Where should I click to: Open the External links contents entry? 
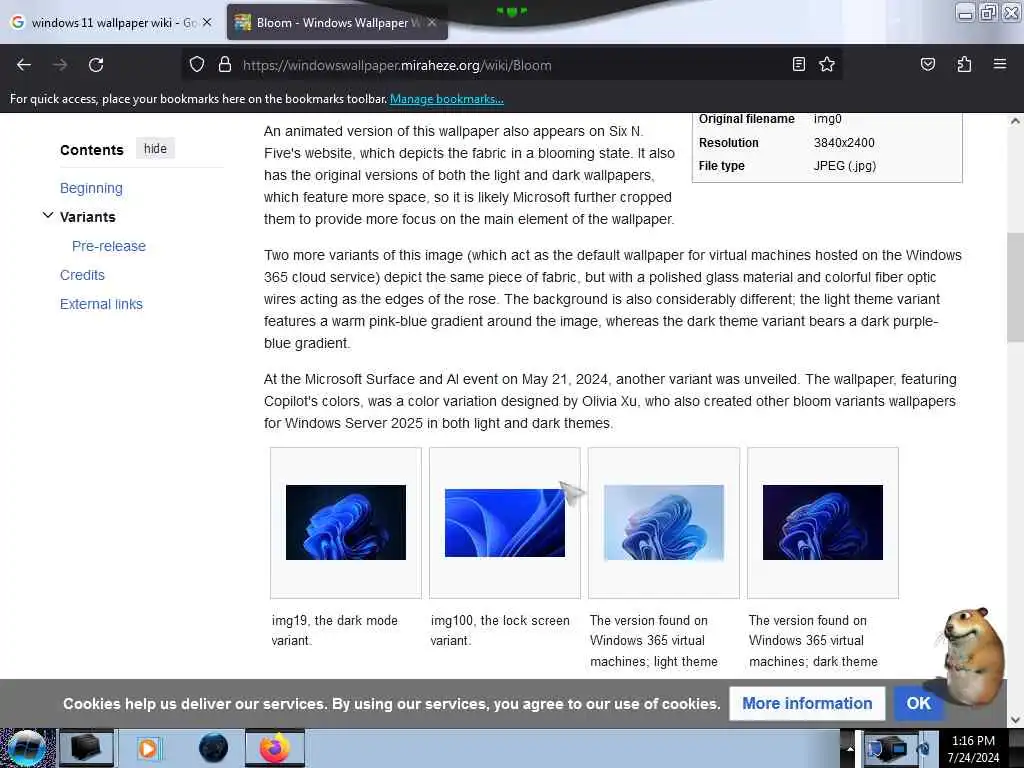101,304
